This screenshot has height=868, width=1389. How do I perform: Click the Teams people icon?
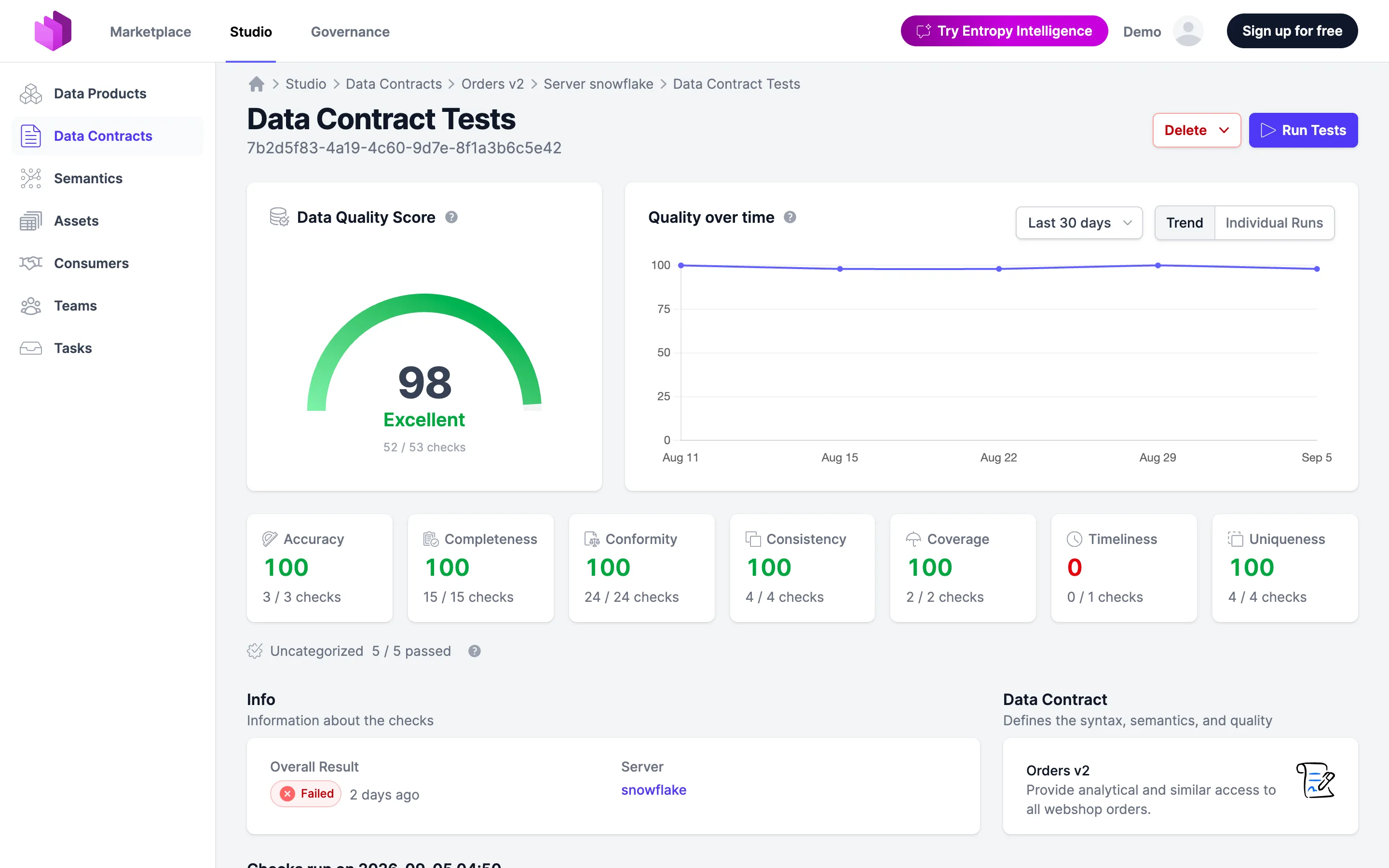tap(31, 306)
